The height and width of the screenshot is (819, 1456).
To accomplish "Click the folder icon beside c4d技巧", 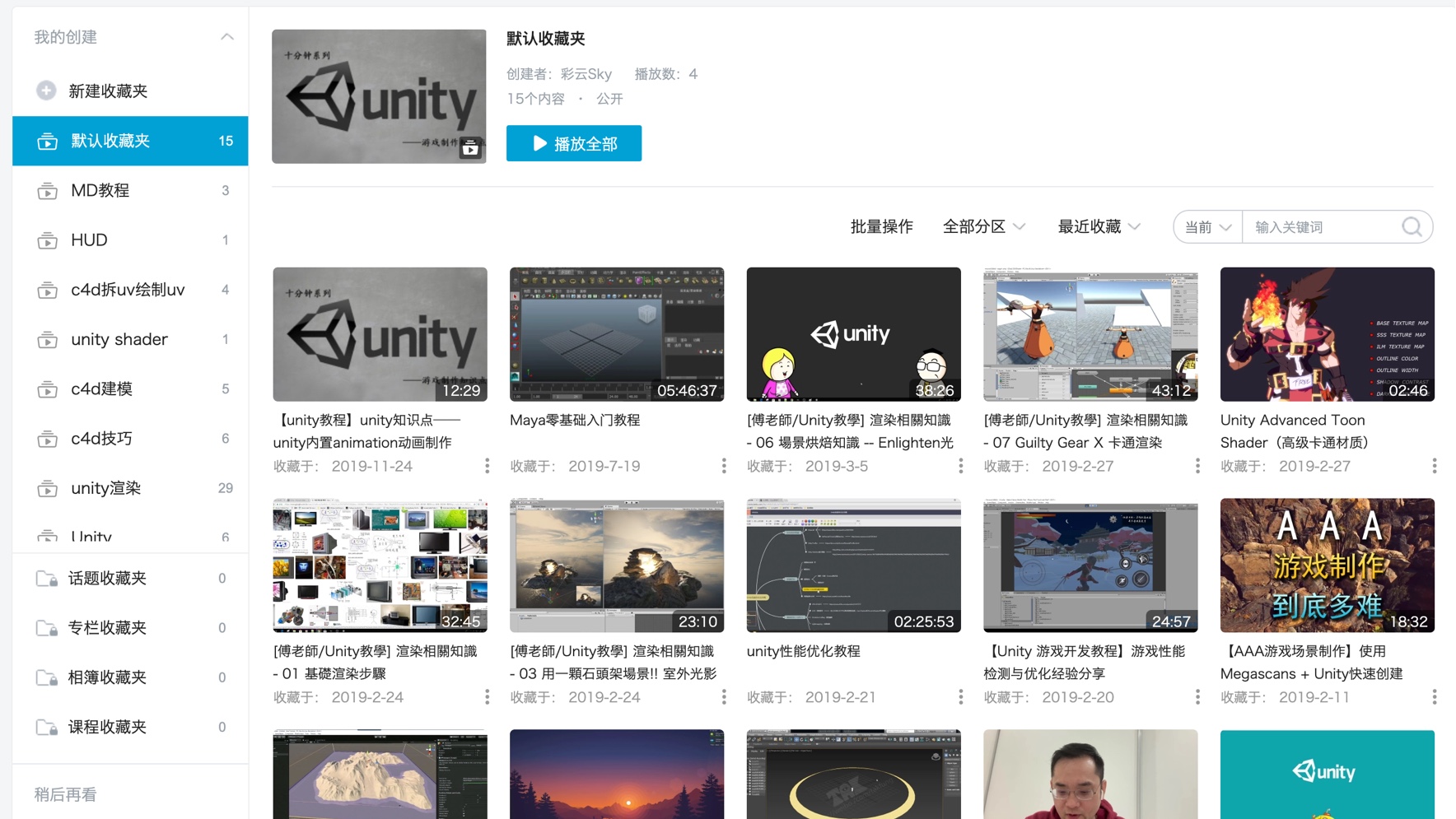I will pos(47,439).
